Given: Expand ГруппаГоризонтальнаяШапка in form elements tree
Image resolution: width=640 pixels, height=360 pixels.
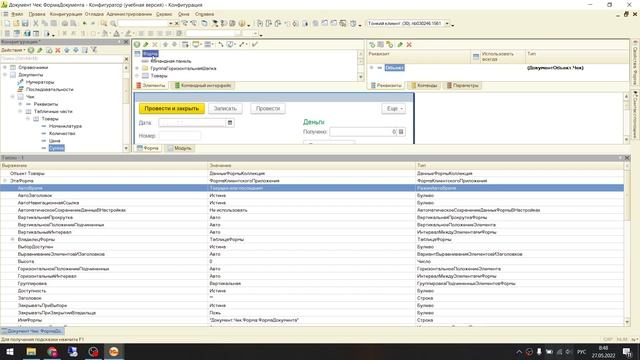Looking at the screenshot, I should pyautogui.click(x=138, y=68).
